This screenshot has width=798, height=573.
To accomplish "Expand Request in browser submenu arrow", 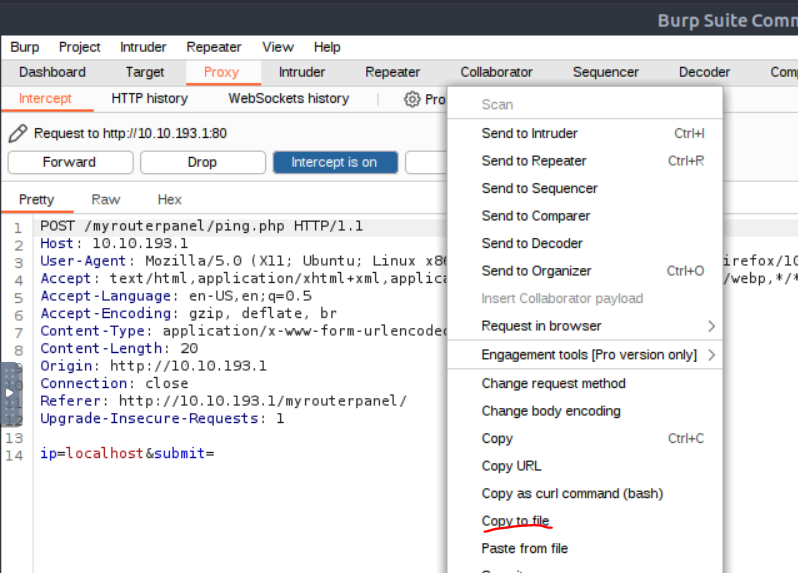I will pyautogui.click(x=711, y=326).
